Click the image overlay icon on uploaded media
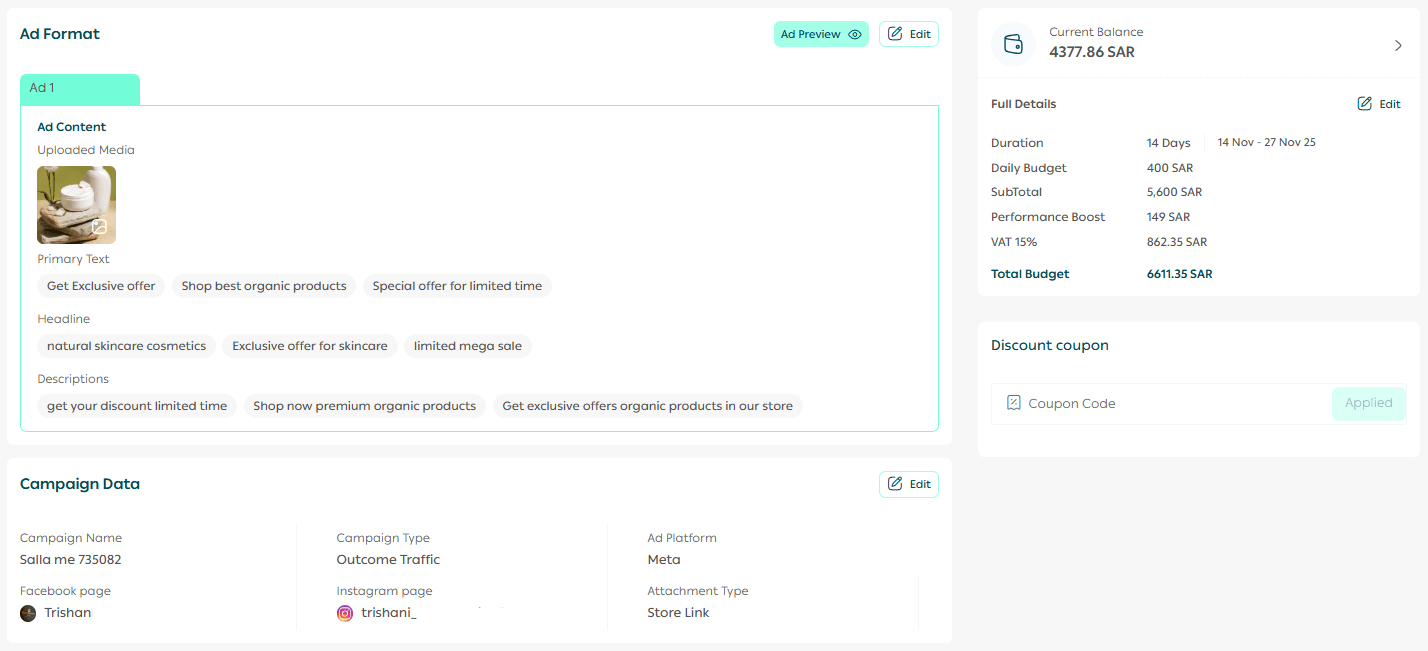This screenshot has height=651, width=1428. tap(99, 228)
